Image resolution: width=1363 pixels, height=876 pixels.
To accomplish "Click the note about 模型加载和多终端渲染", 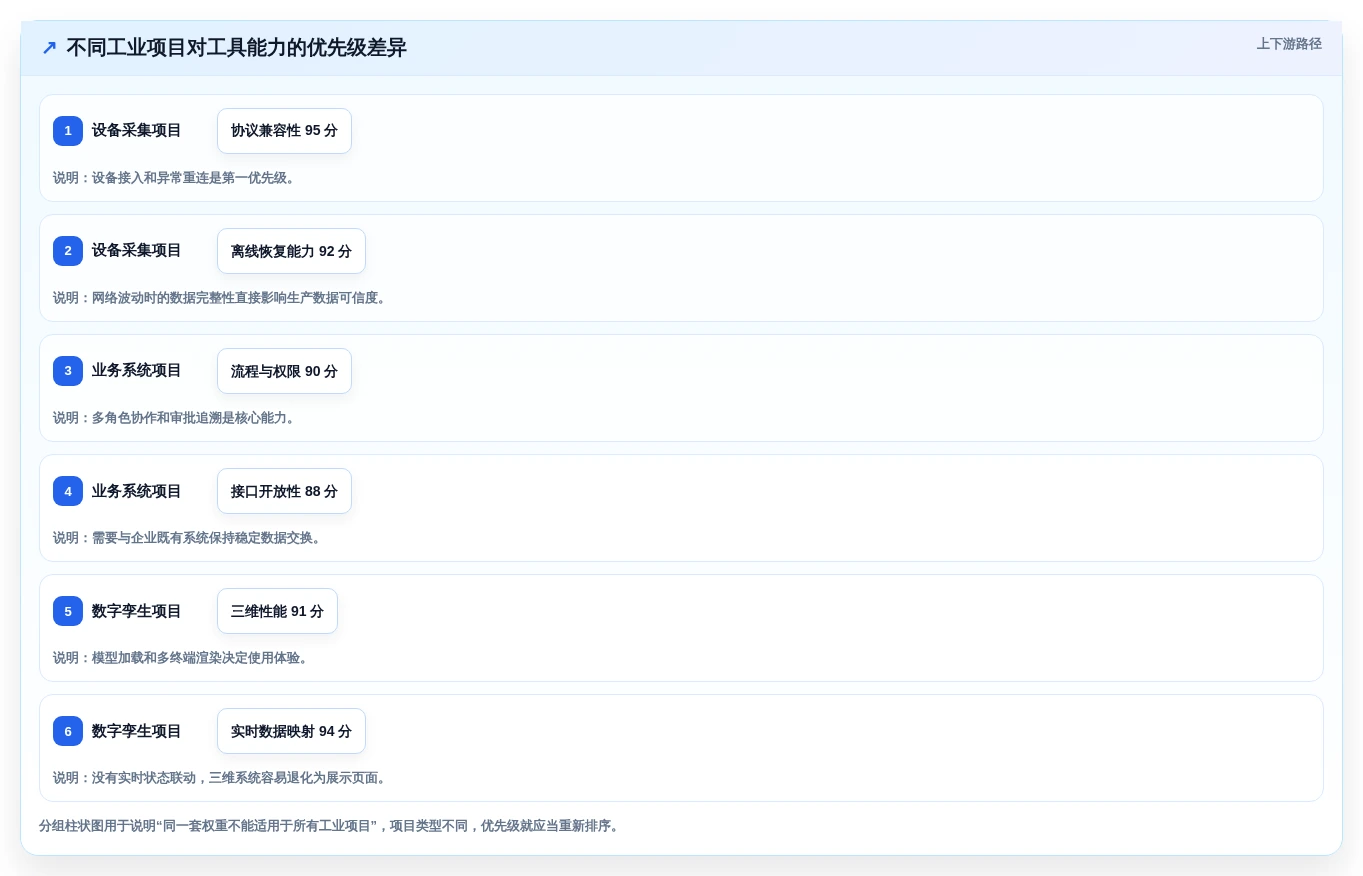I will tap(183, 658).
